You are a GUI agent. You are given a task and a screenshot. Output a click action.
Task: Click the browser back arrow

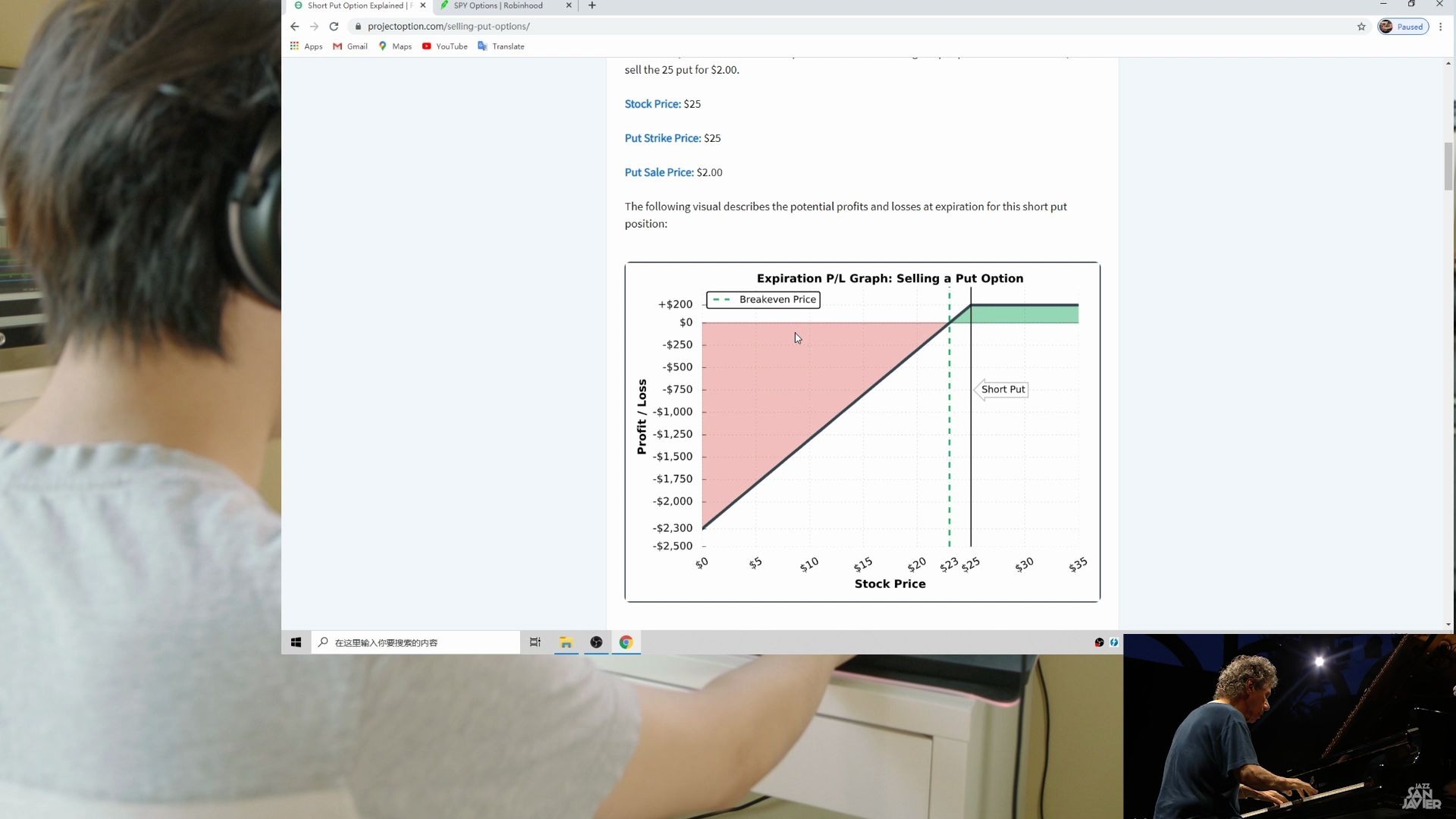(295, 27)
